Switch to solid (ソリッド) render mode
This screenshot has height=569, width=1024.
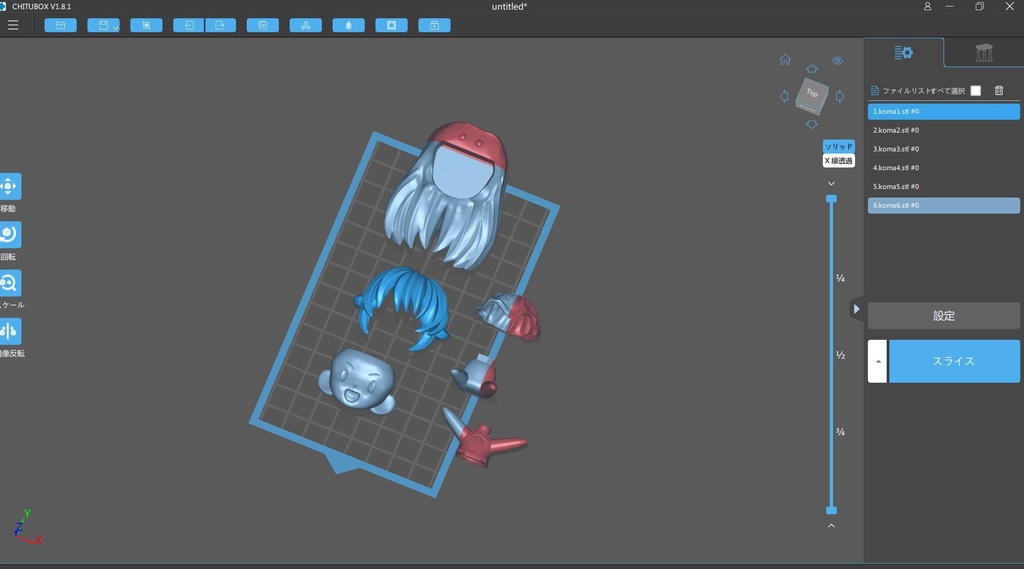click(839, 146)
